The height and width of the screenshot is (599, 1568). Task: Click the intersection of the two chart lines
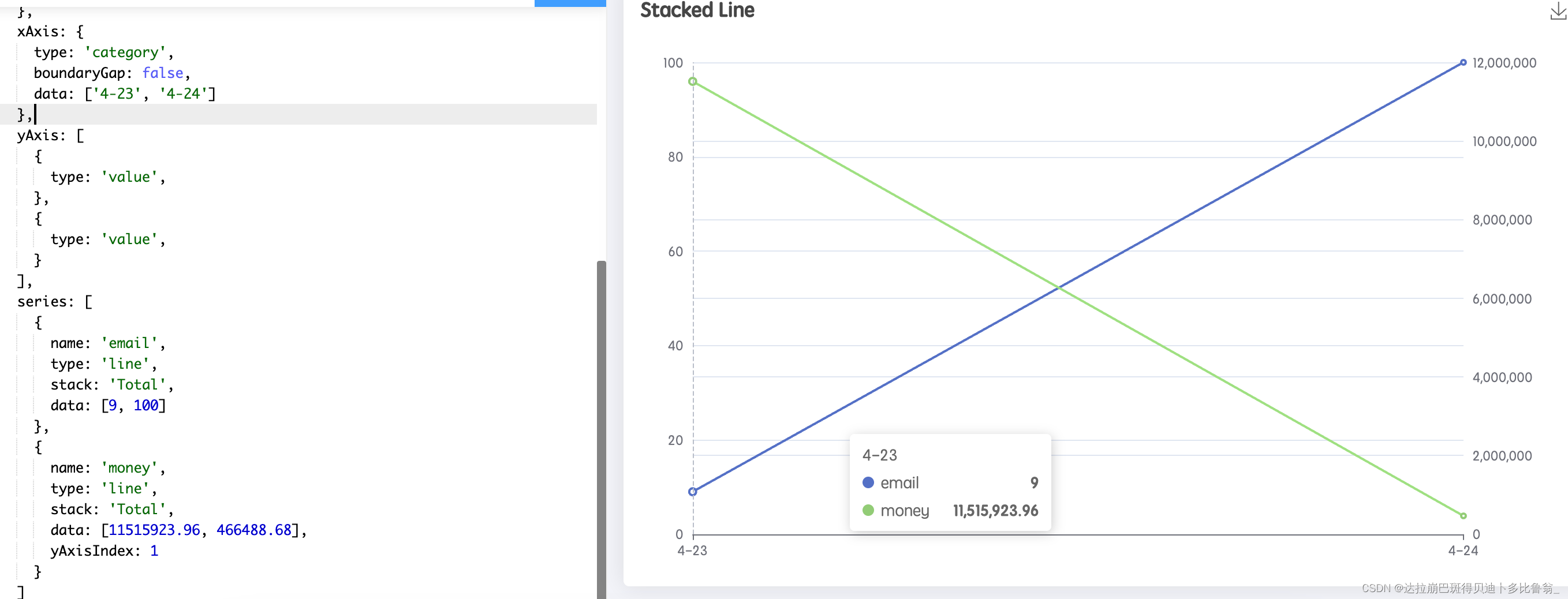[x=1059, y=286]
